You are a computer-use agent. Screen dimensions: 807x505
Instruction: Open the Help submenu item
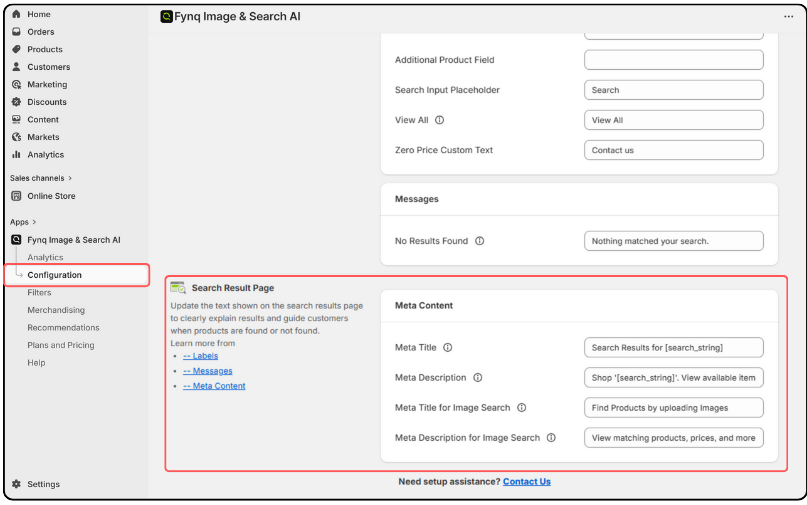(36, 362)
